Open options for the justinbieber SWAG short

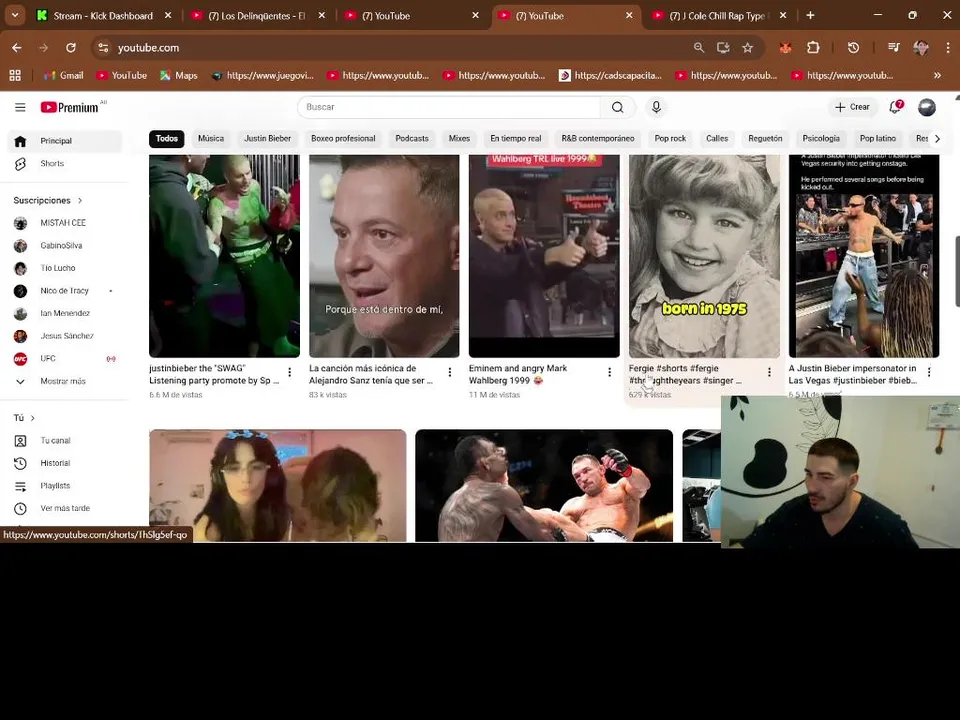290,372
